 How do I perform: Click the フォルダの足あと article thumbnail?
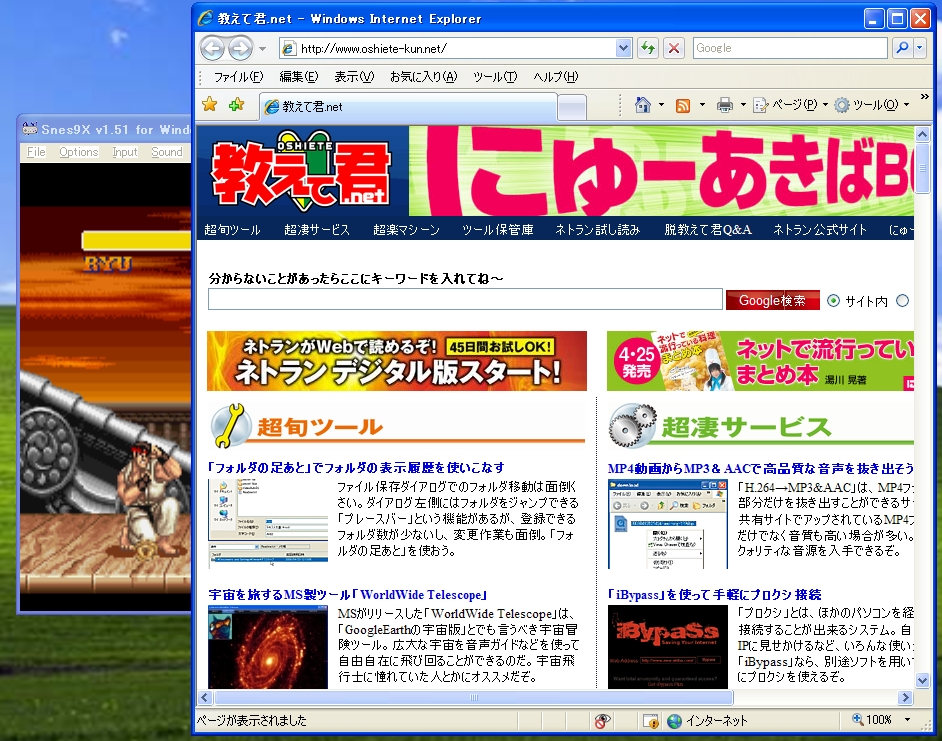268,523
